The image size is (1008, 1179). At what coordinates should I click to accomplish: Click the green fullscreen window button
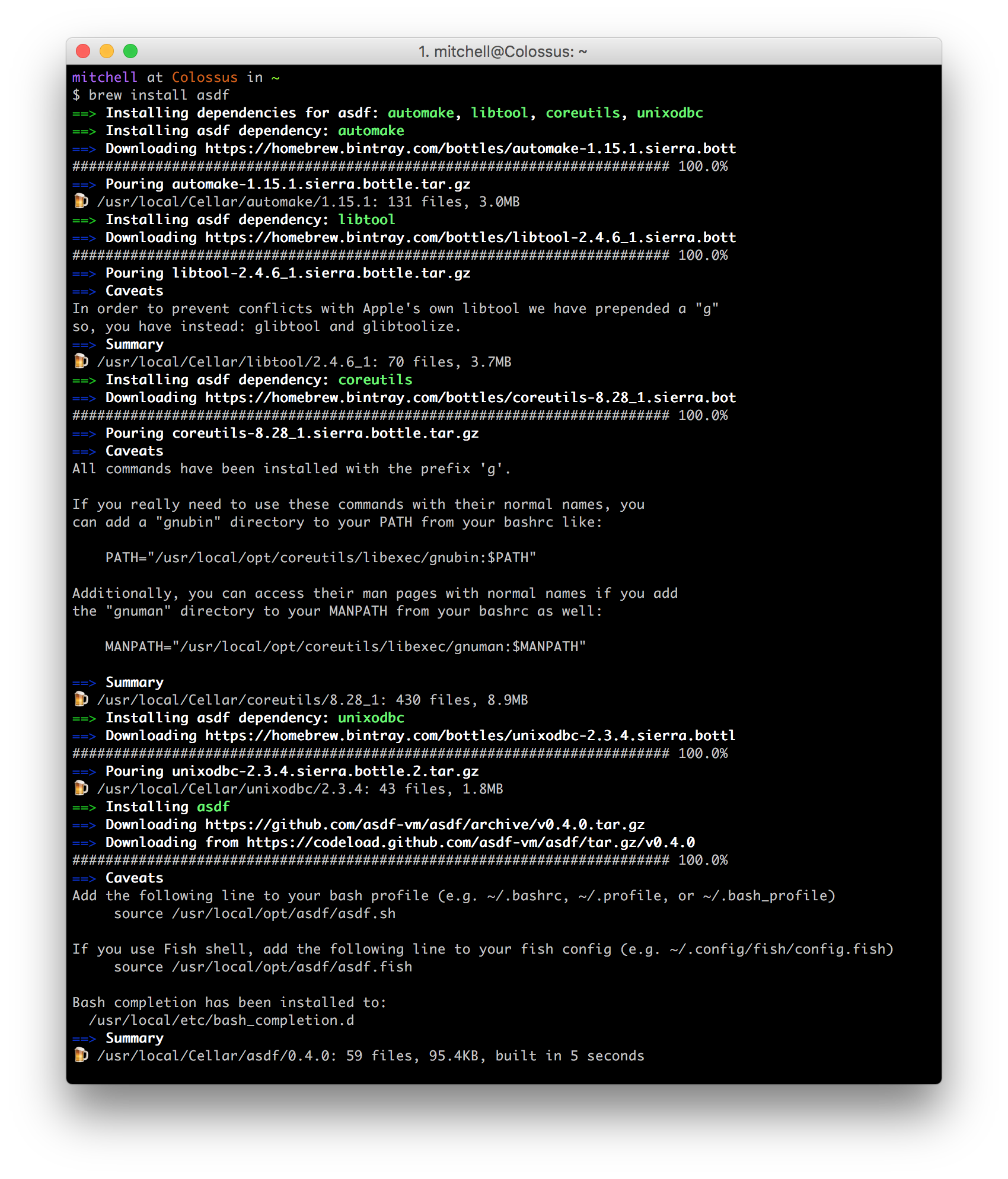pos(130,51)
